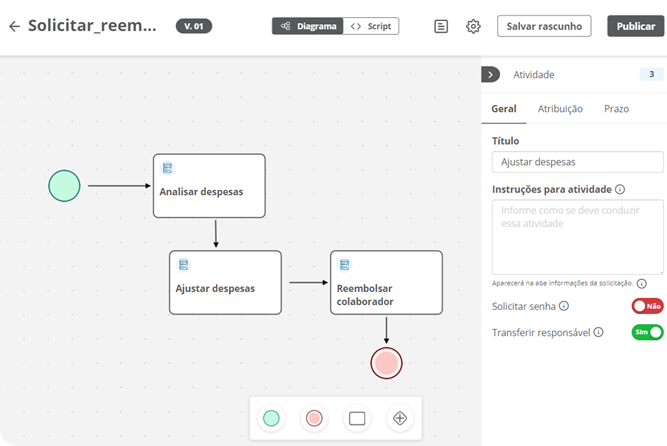Click the Publicar button
667x446 pixels.
click(x=636, y=26)
